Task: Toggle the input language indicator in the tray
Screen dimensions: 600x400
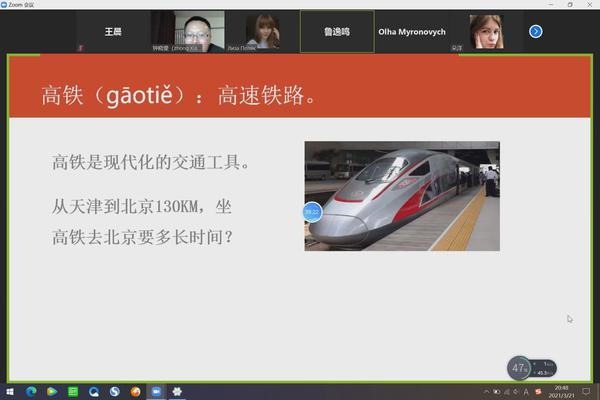Action: pos(527,392)
